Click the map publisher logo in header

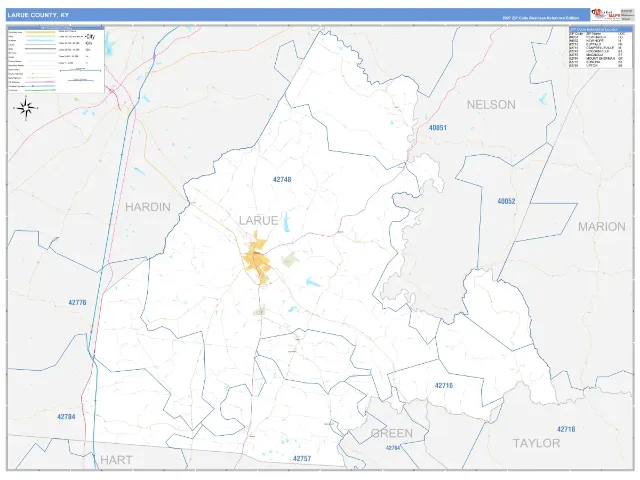pyautogui.click(x=606, y=14)
